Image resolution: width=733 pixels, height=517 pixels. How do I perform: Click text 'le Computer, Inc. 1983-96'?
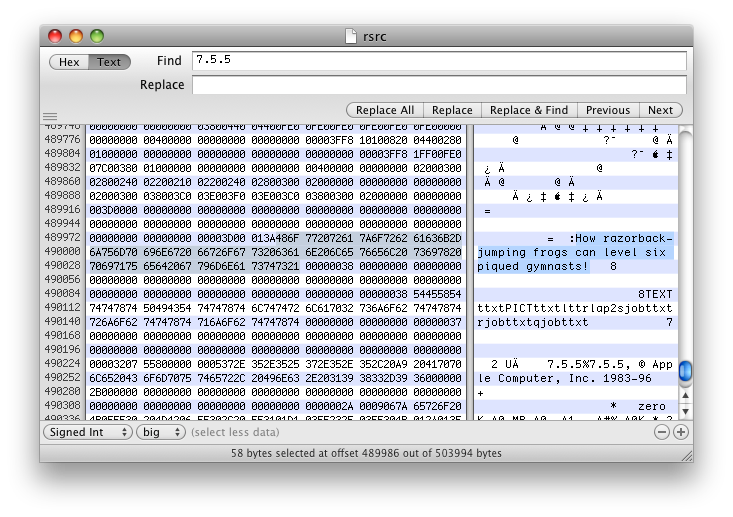click(x=564, y=378)
